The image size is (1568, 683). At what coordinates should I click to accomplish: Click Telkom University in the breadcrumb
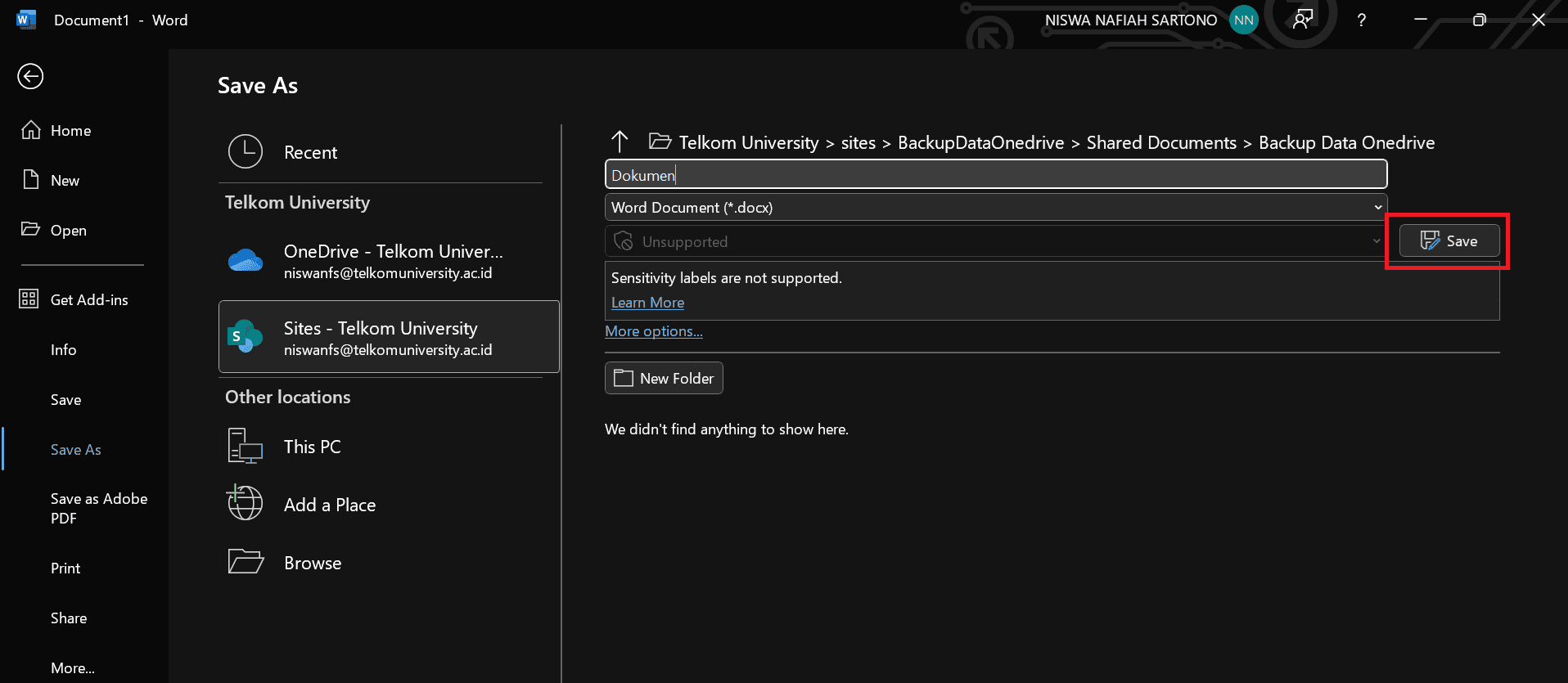click(x=749, y=143)
